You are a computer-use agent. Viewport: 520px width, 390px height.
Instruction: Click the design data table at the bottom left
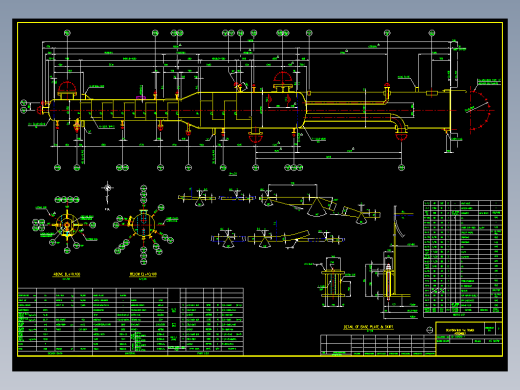(x=130, y=322)
